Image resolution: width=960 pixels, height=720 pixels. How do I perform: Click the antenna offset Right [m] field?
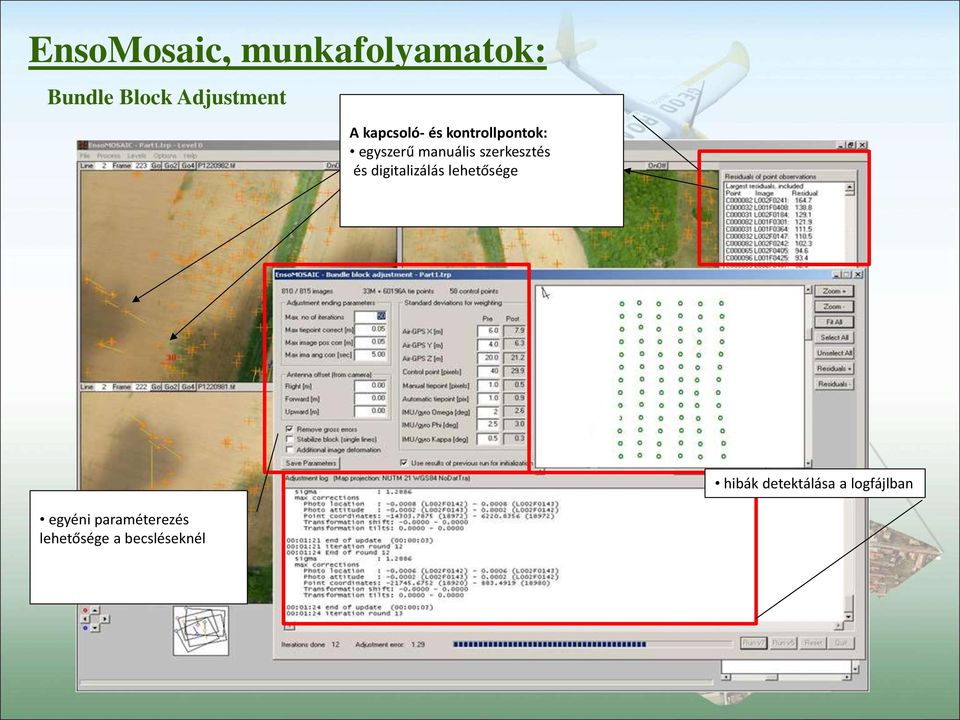(x=371, y=386)
